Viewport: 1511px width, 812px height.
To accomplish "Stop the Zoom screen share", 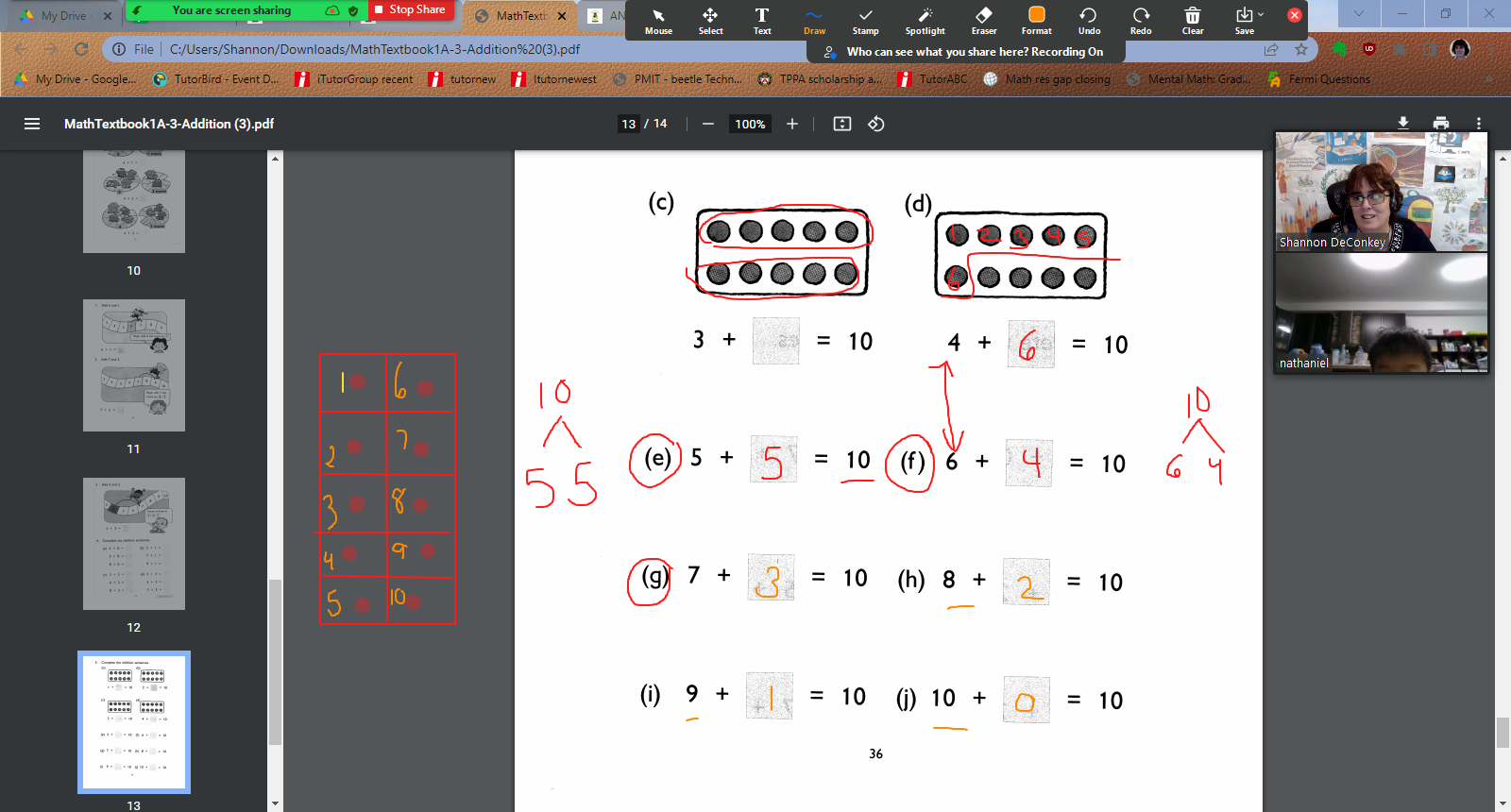I will pyautogui.click(x=410, y=9).
